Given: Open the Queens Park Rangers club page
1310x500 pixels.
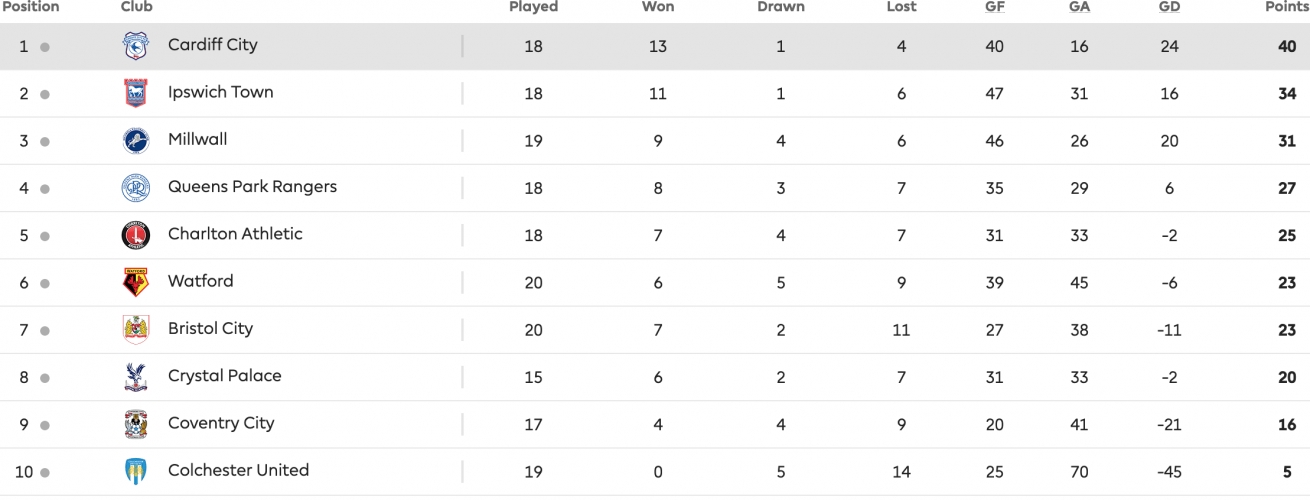Looking at the screenshot, I should [x=252, y=187].
